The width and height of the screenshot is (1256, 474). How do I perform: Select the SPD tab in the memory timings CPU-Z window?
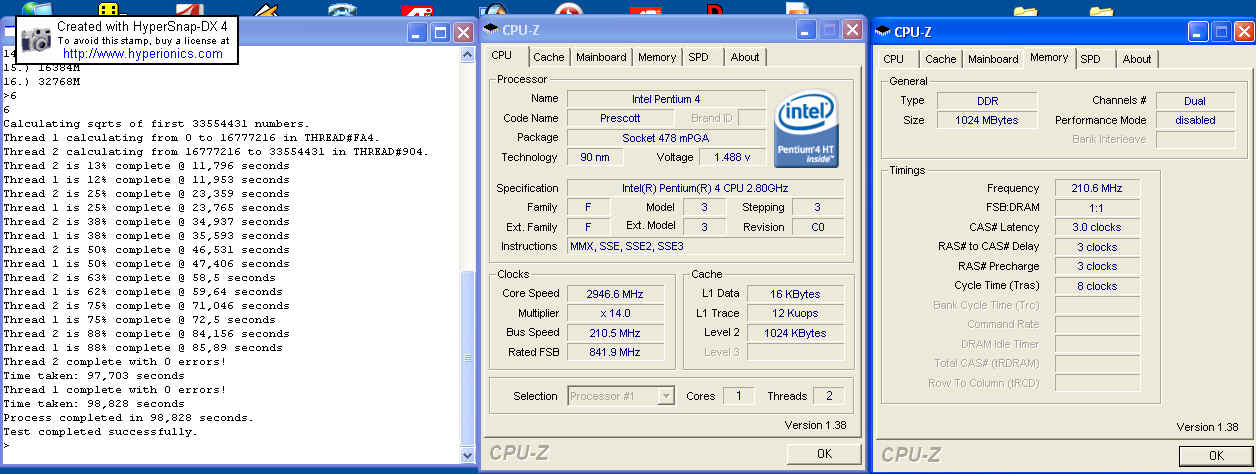coord(1091,59)
